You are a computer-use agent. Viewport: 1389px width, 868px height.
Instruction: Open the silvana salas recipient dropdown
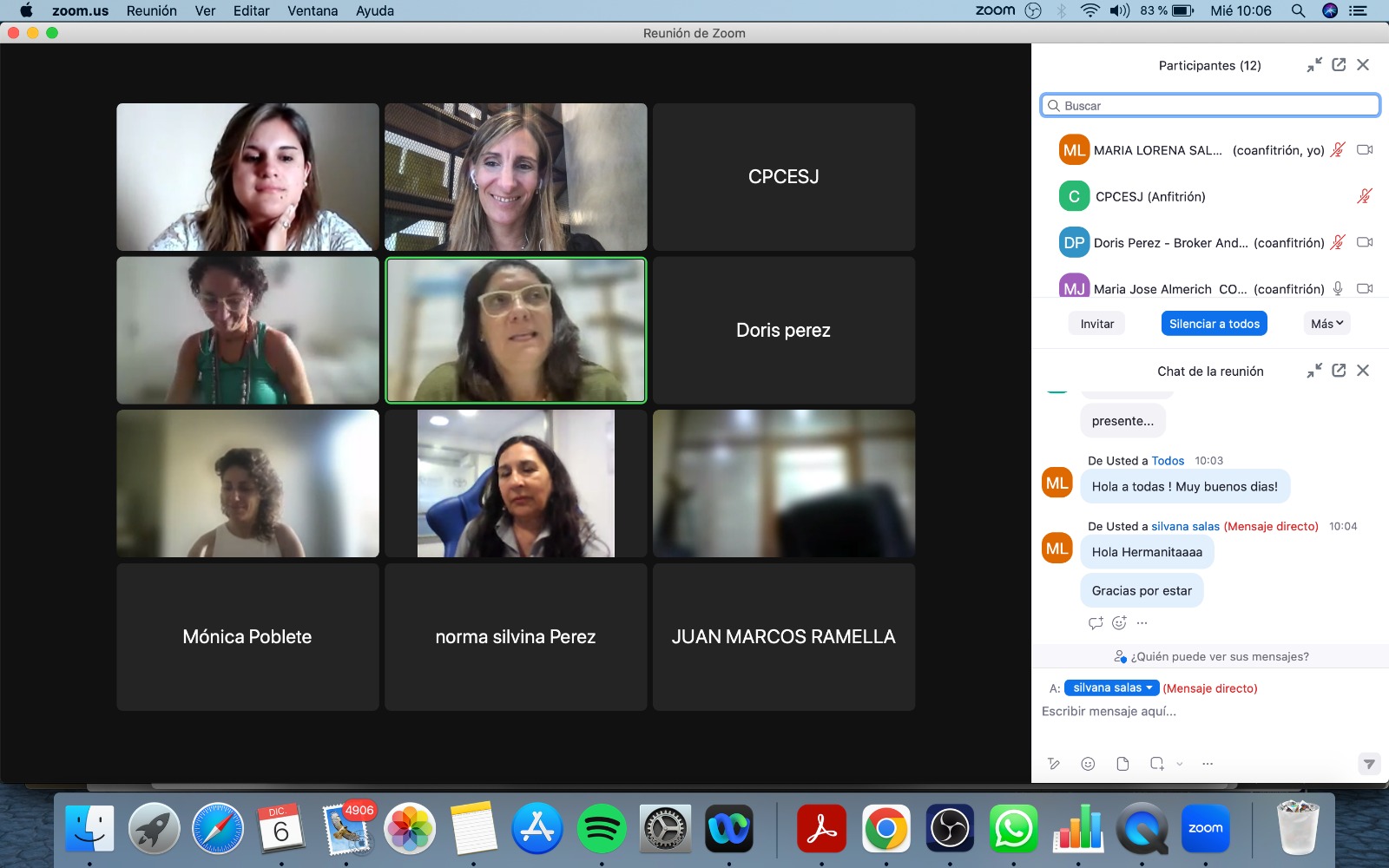coord(1111,687)
